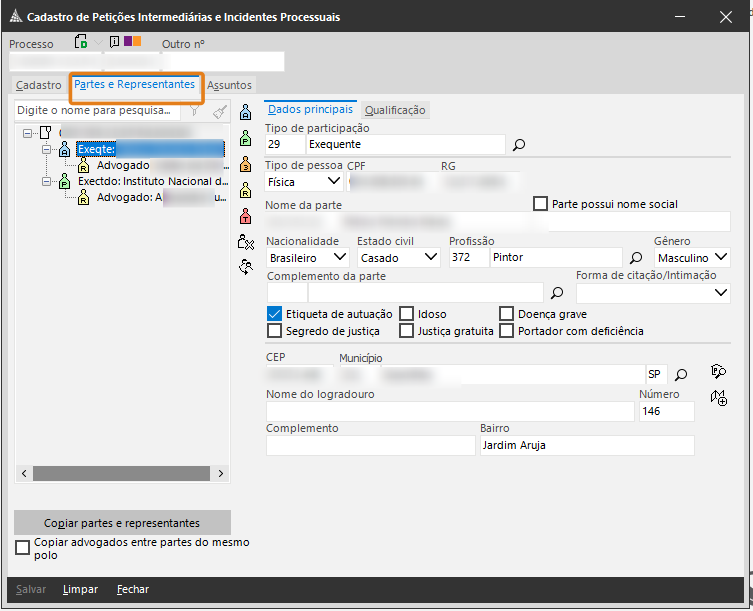Open Gênero dropdown
This screenshot has height=611, width=753.
tap(692, 258)
